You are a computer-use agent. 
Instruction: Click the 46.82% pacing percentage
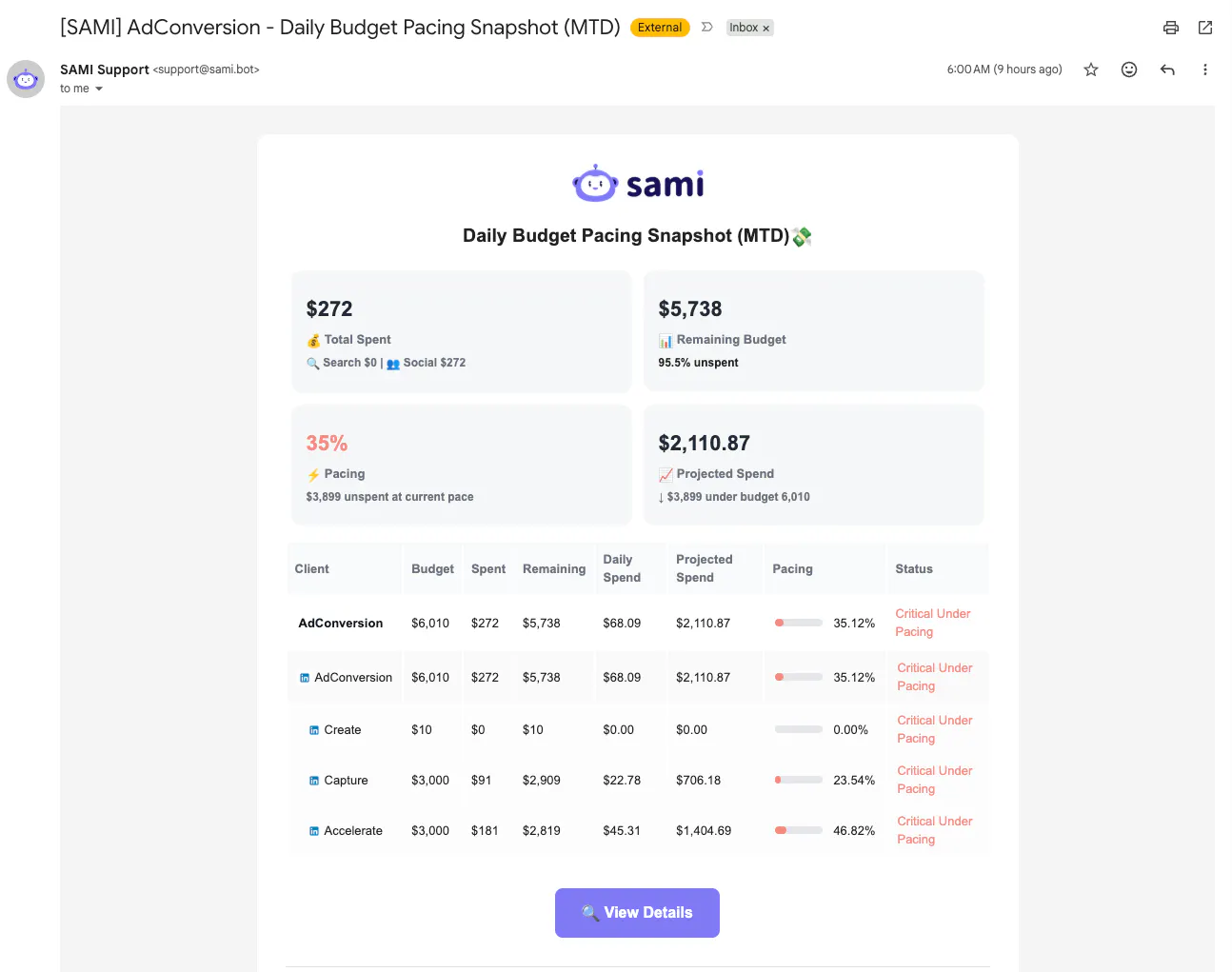pyautogui.click(x=854, y=831)
